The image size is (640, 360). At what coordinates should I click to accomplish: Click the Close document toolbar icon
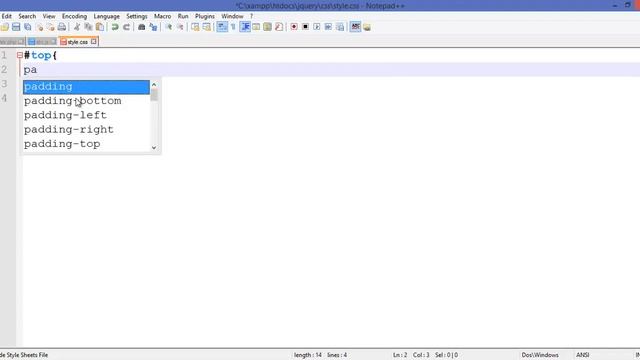tap(40, 27)
